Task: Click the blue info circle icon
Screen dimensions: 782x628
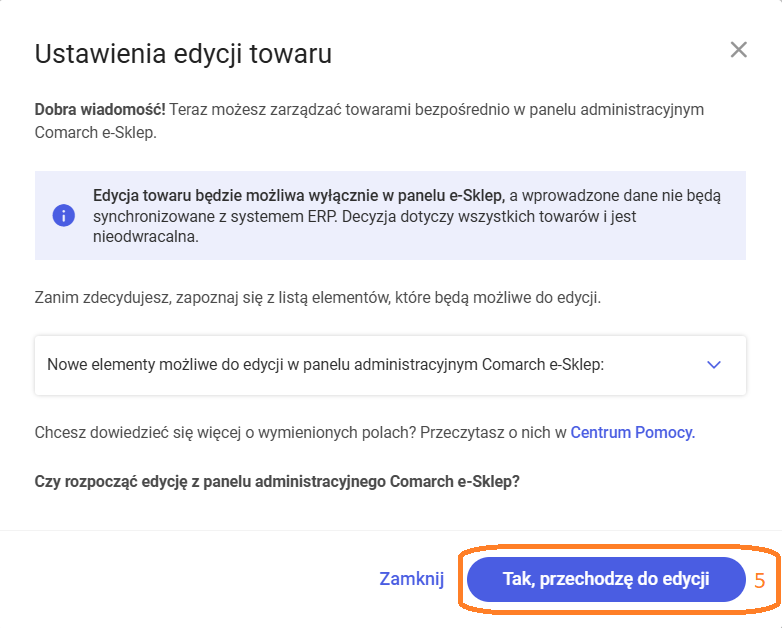Action: point(64,216)
